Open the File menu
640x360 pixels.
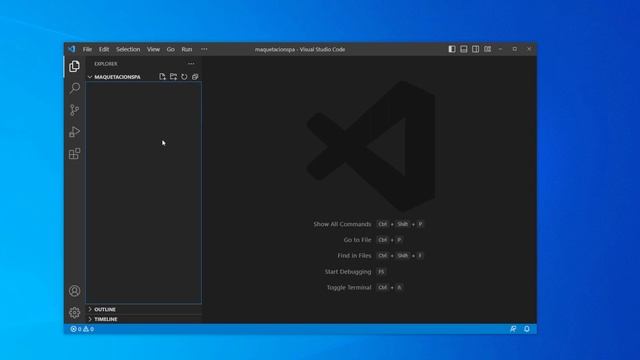click(x=87, y=49)
